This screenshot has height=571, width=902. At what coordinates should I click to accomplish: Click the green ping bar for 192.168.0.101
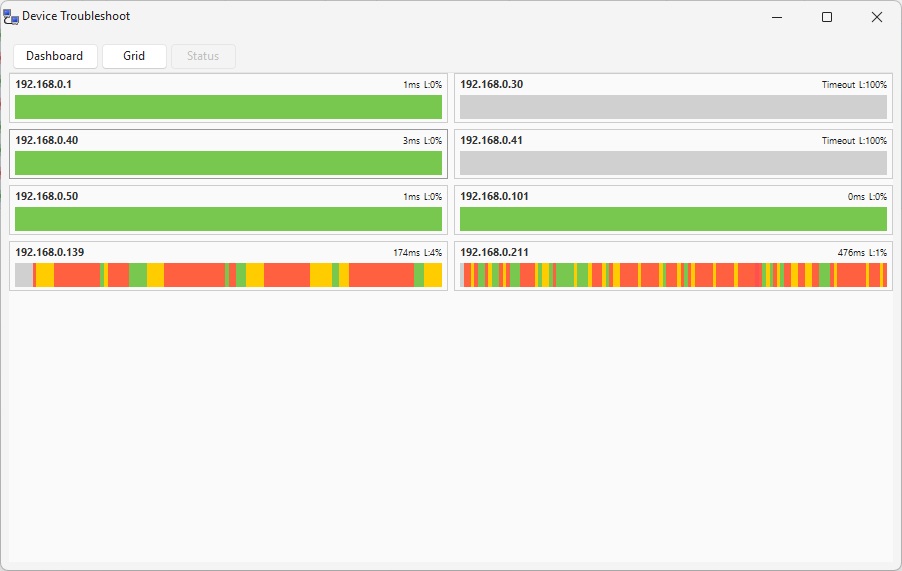click(x=673, y=219)
